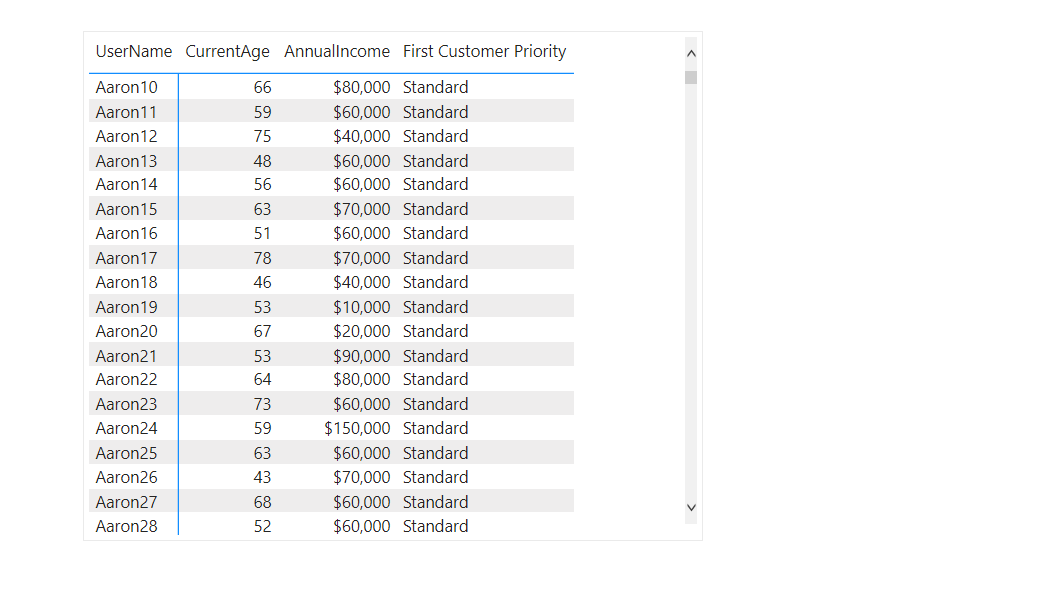Click Standard priority cell for Aaron12
The image size is (1063, 612).
point(435,136)
